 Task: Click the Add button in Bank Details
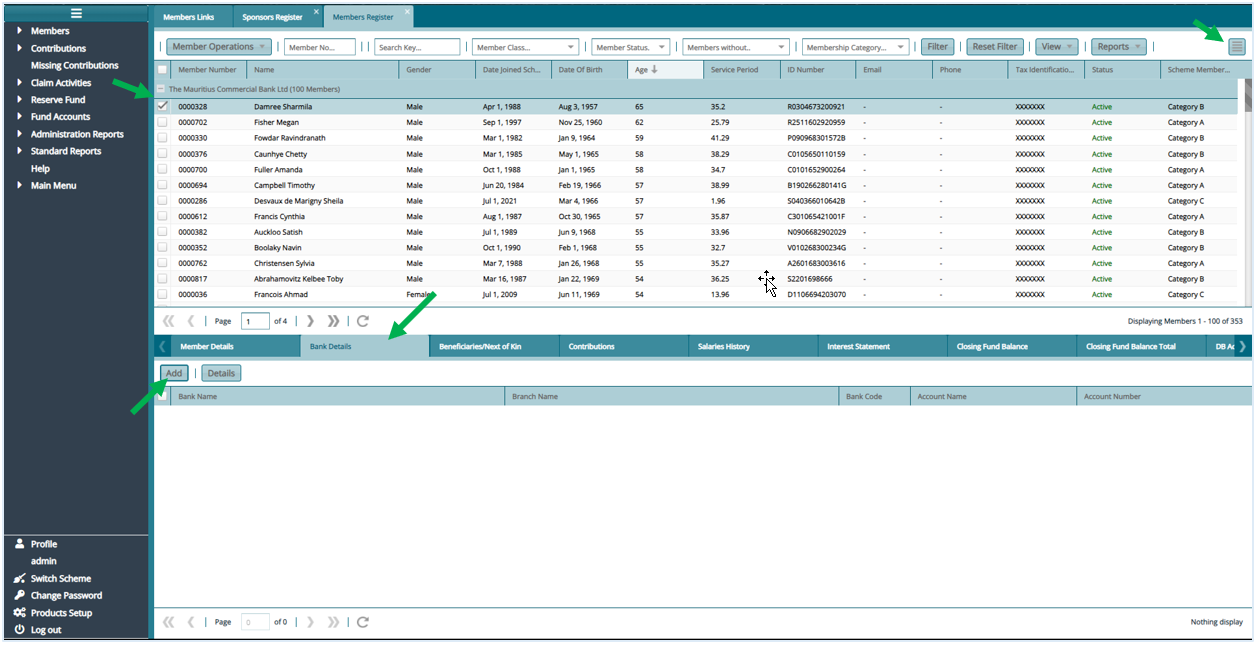coord(173,372)
